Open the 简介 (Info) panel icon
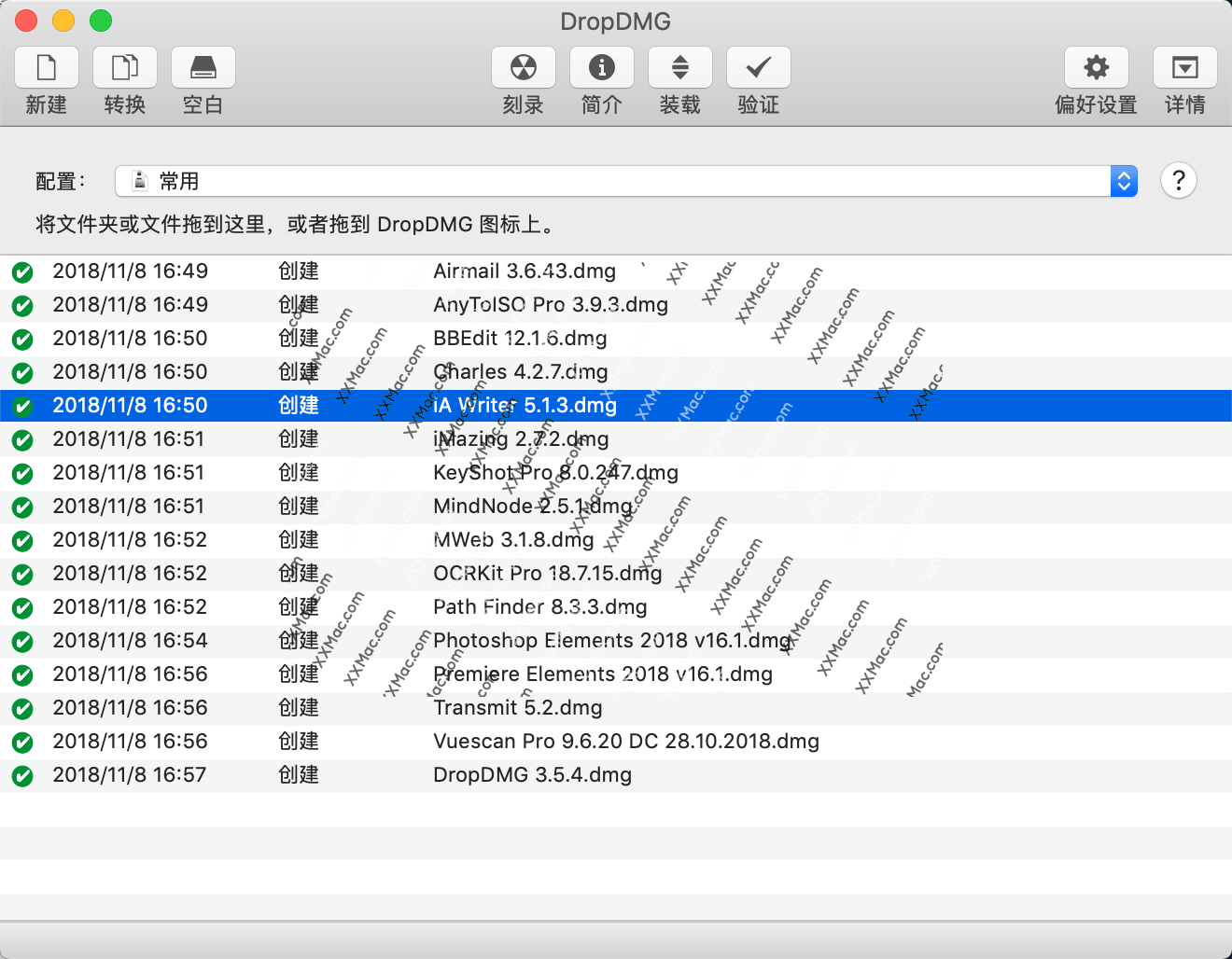 [x=601, y=67]
